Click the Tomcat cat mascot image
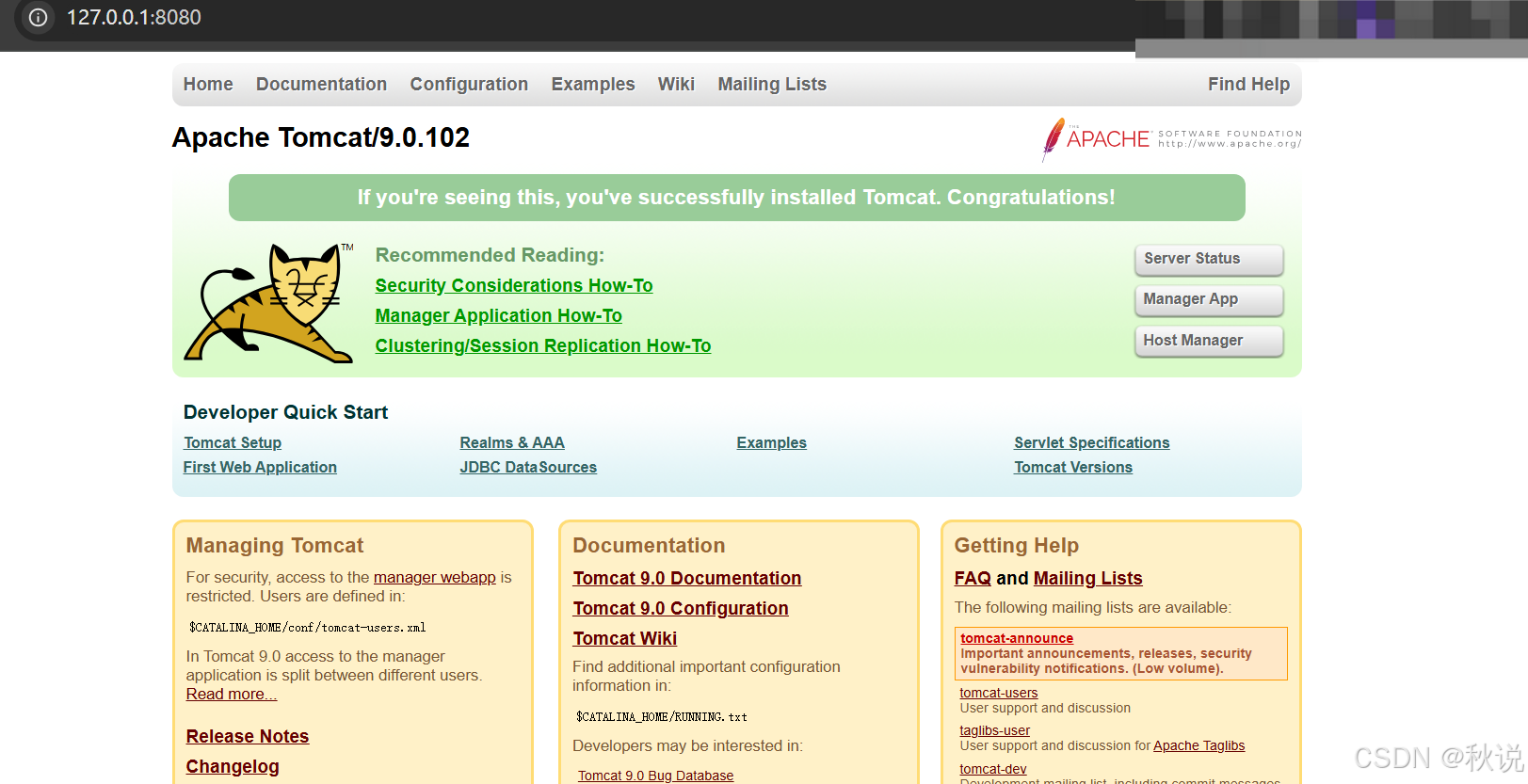The width and height of the screenshot is (1528, 784). pos(269,302)
